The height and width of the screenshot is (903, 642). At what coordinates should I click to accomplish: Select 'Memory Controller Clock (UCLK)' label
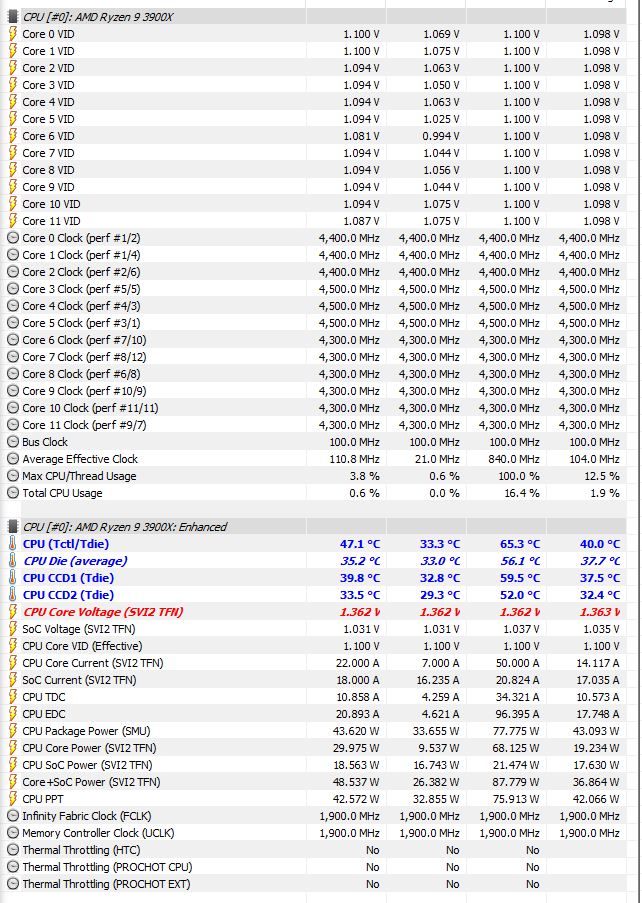98,833
